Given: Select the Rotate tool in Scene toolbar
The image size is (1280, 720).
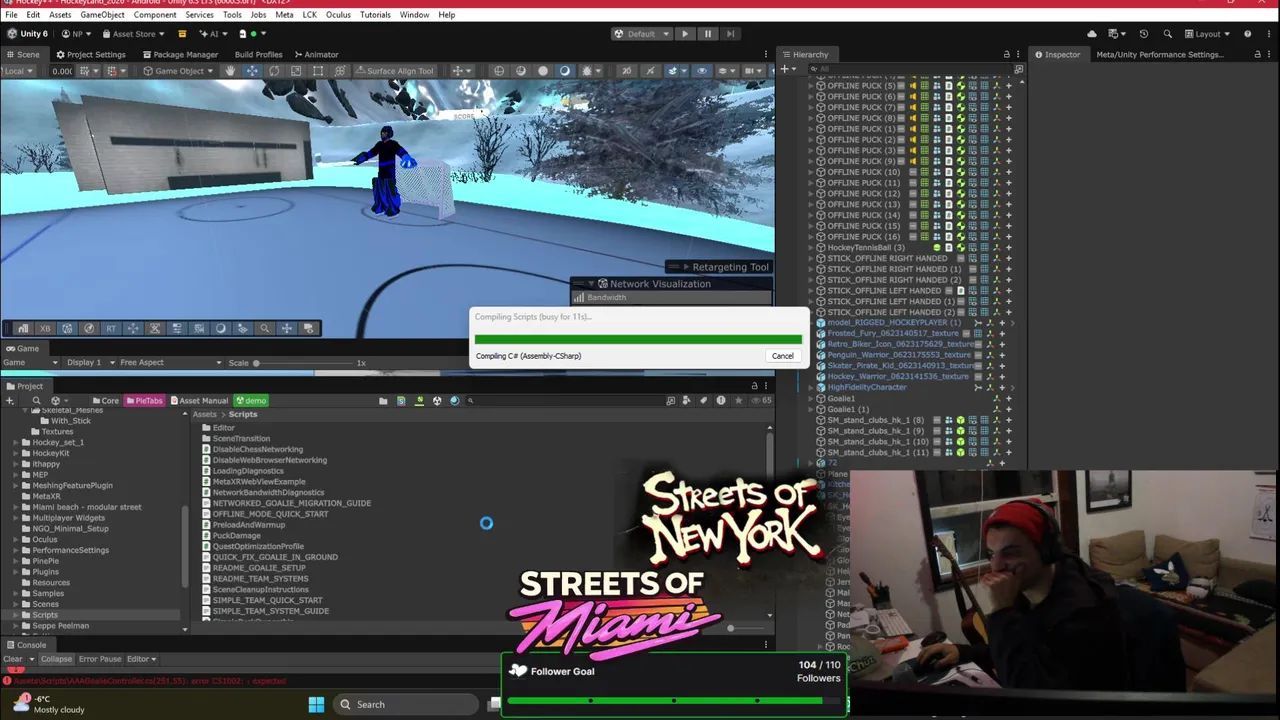Looking at the screenshot, I should (274, 71).
